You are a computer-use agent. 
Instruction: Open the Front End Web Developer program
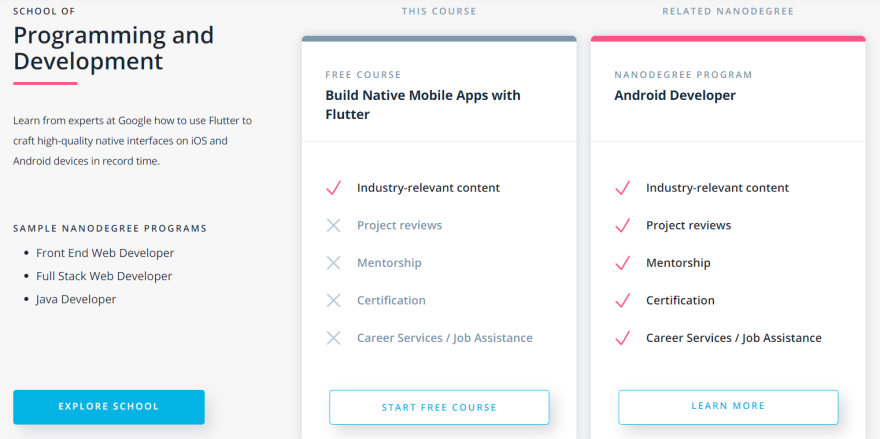[105, 253]
